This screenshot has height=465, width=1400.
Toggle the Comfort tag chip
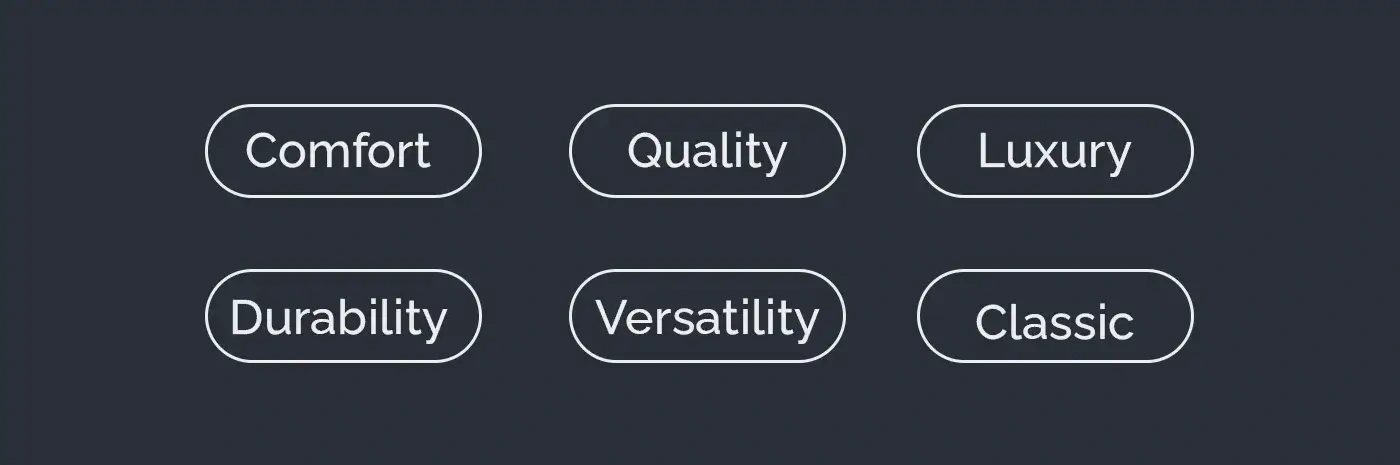343,151
